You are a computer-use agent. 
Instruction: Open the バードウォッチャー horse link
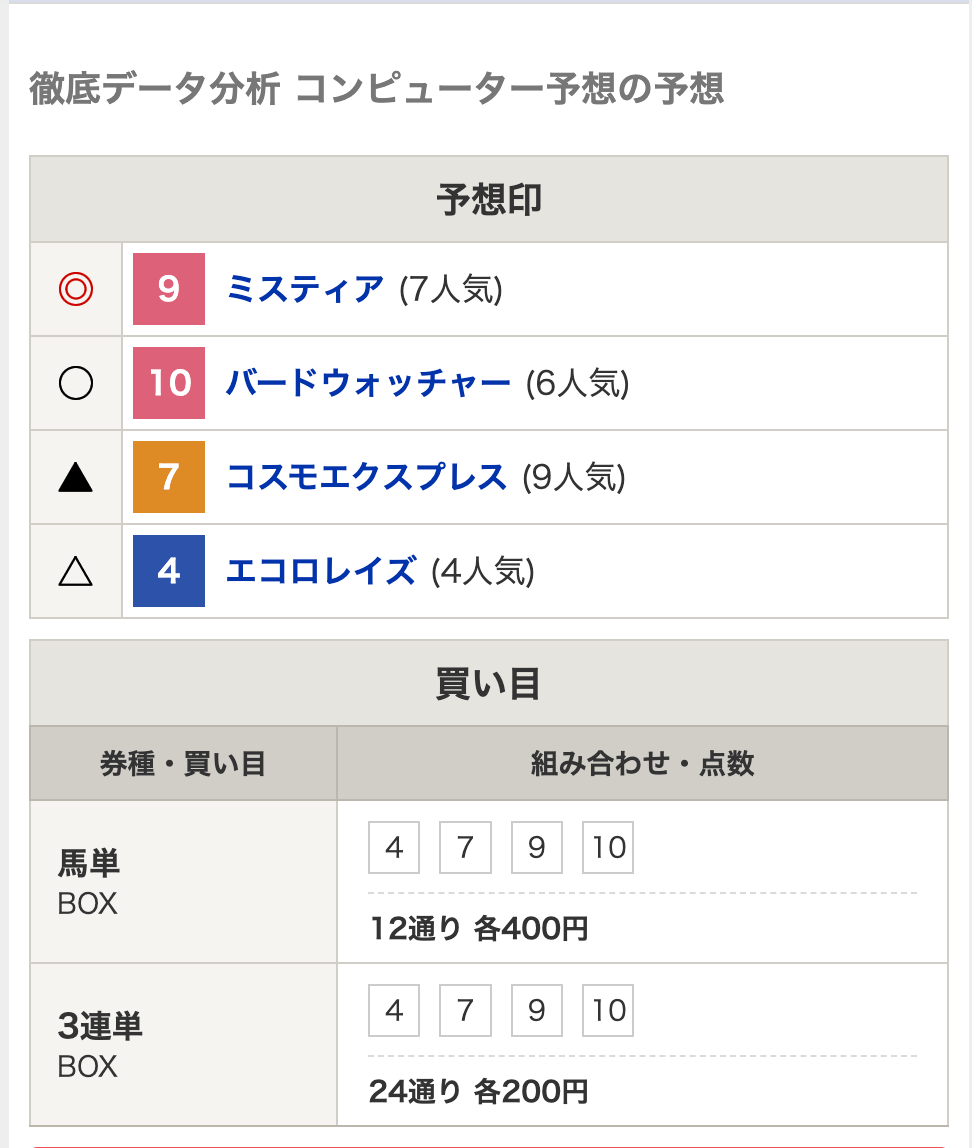click(x=368, y=383)
